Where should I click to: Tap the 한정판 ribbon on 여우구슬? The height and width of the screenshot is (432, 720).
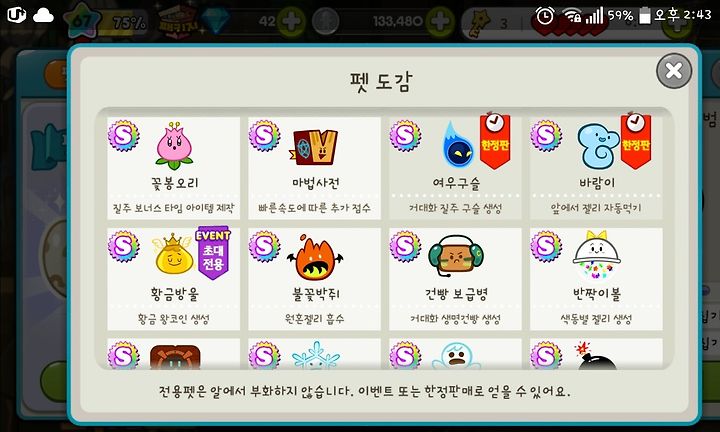495,140
